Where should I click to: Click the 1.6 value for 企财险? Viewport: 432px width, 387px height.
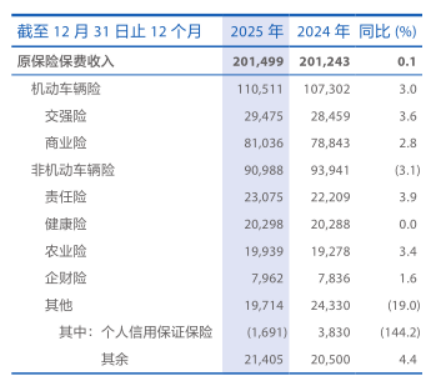tap(408, 278)
